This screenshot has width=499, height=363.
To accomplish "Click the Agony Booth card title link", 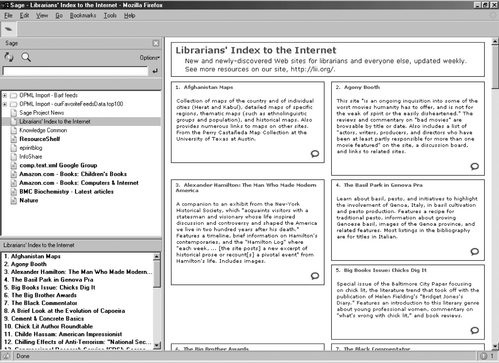I will [x=362, y=87].
